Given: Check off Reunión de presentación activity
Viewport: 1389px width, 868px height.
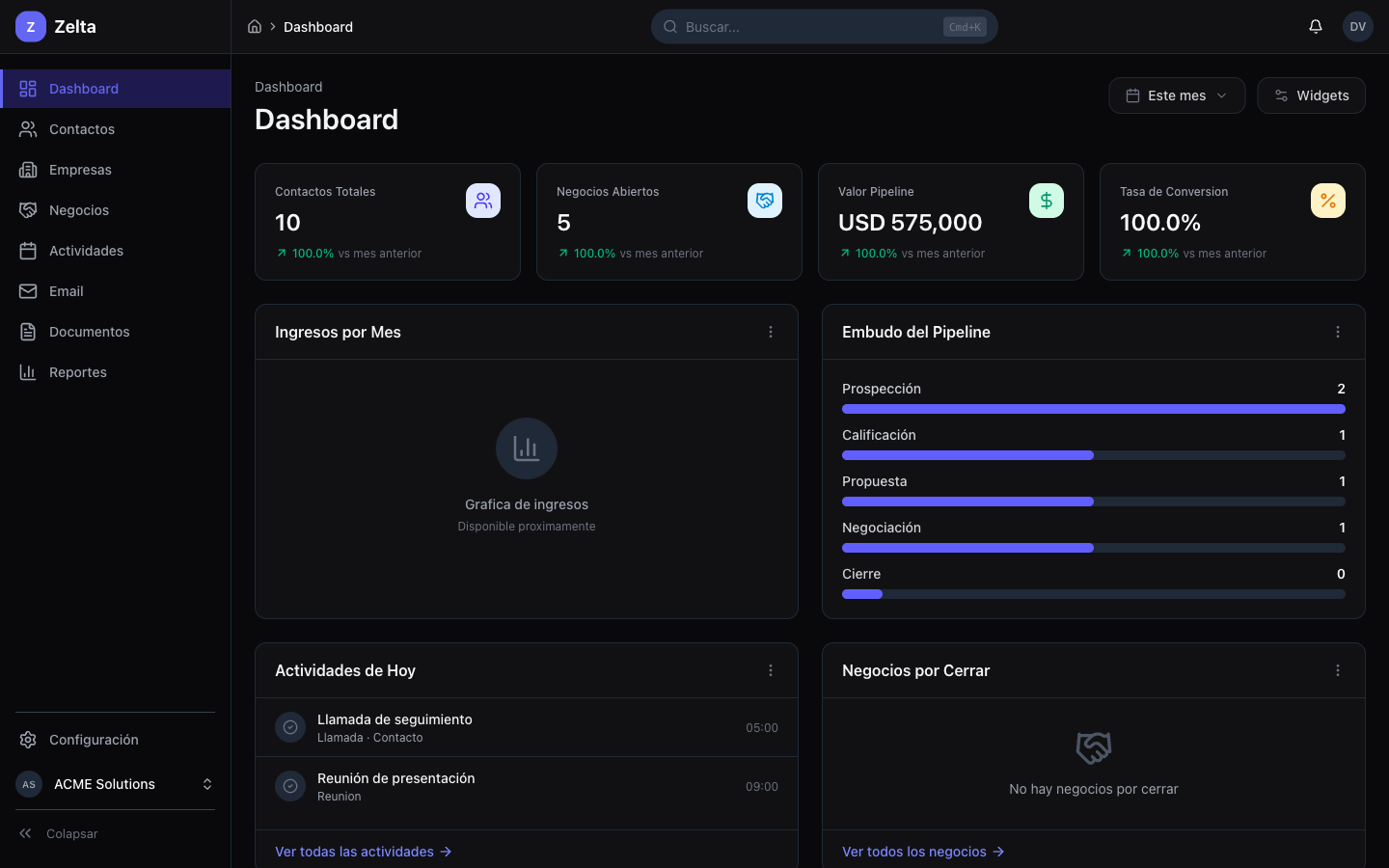Looking at the screenshot, I should click(290, 786).
